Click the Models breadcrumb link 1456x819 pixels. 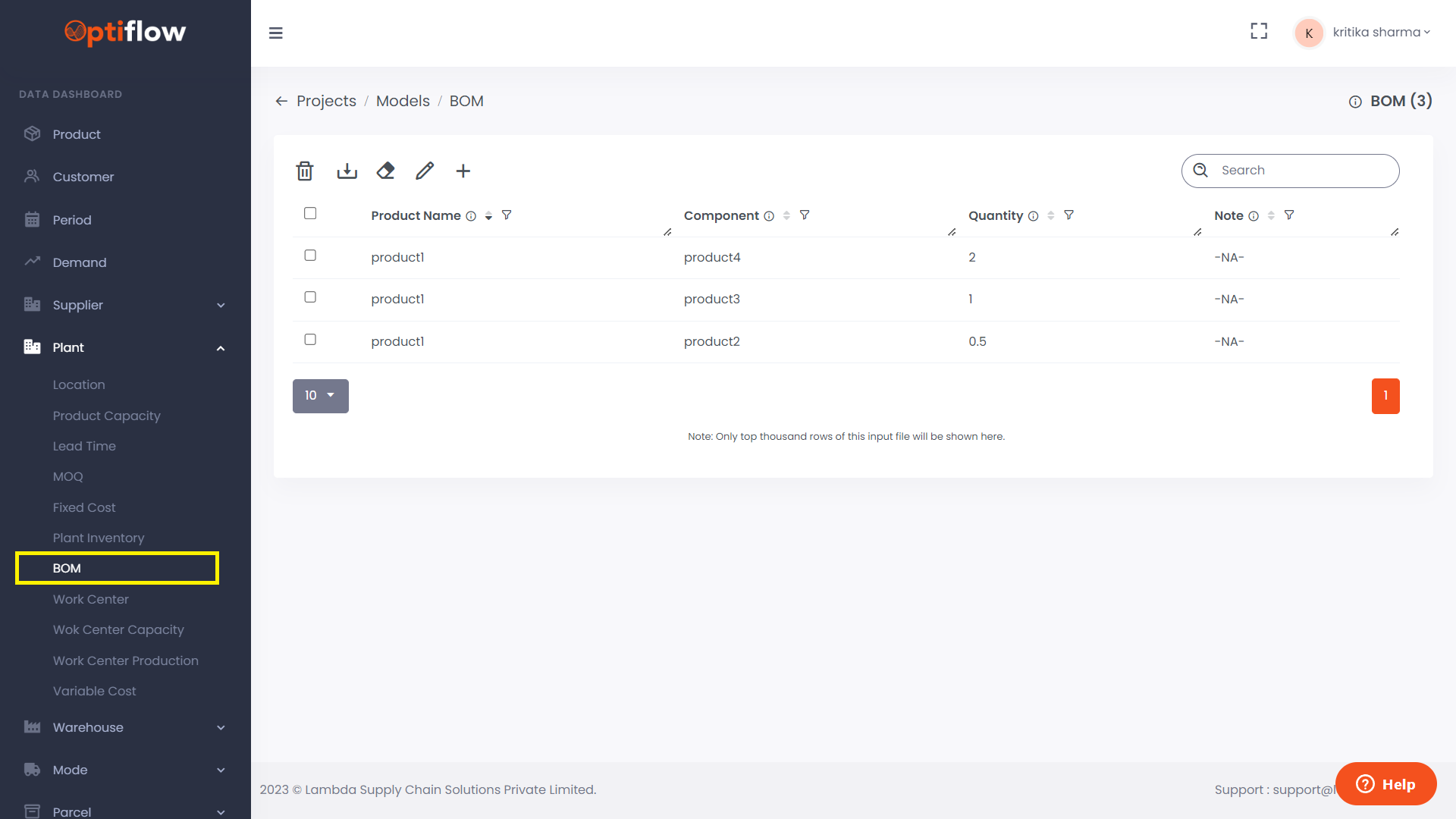[403, 102]
